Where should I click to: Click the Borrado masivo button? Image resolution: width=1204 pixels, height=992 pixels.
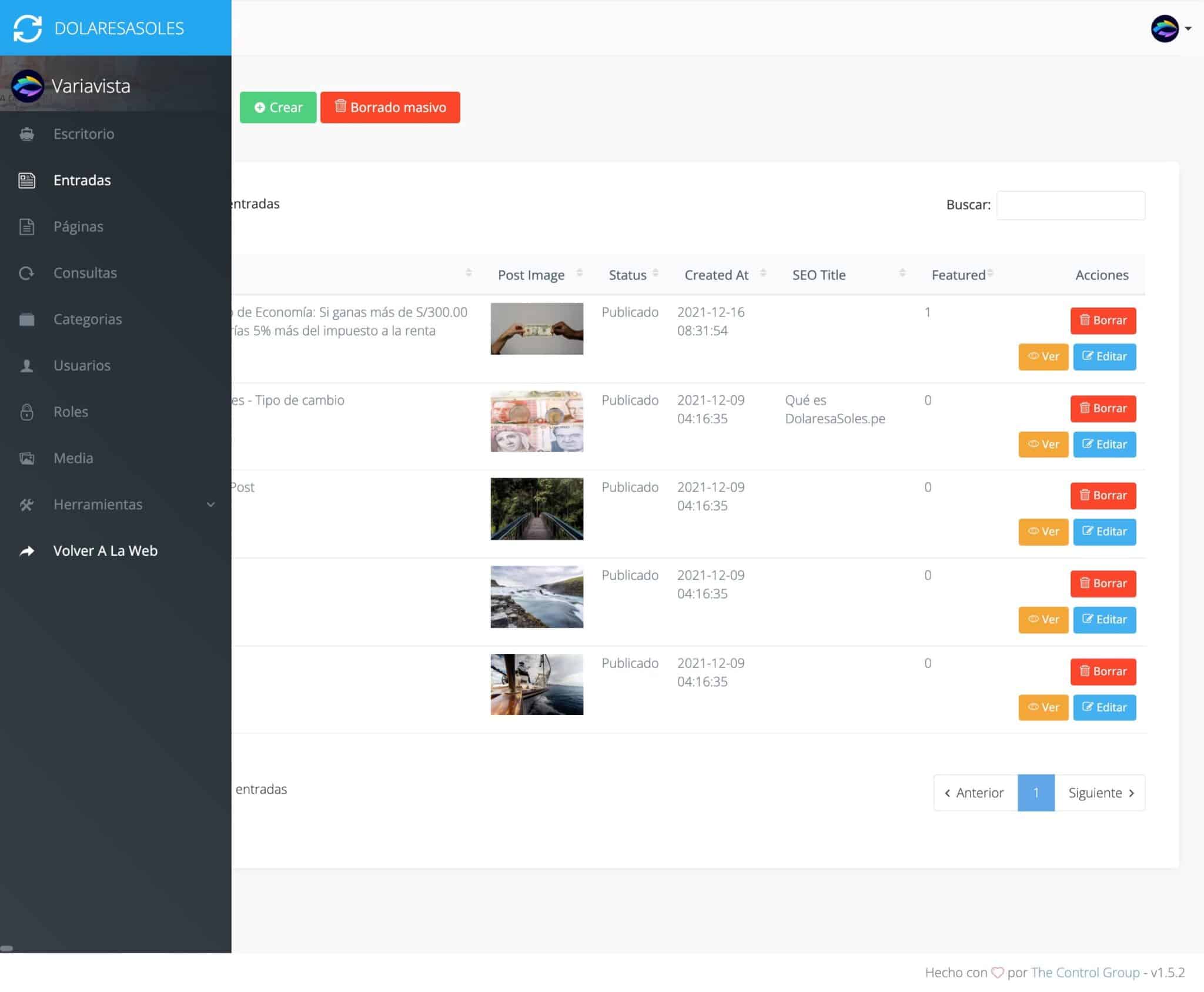tap(390, 108)
